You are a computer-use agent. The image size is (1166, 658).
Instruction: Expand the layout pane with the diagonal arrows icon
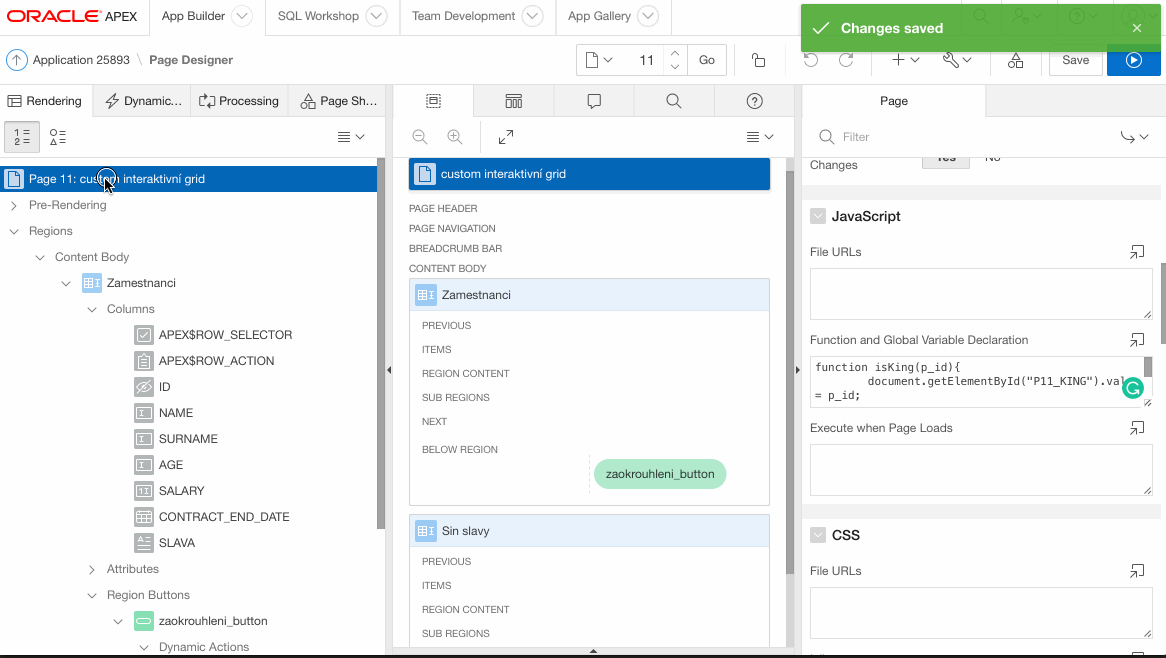[x=506, y=137]
